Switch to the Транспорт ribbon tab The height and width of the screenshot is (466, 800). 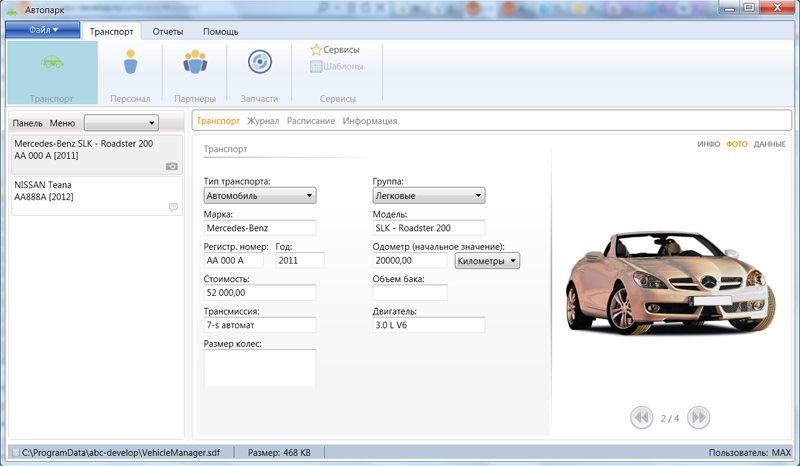(x=111, y=31)
